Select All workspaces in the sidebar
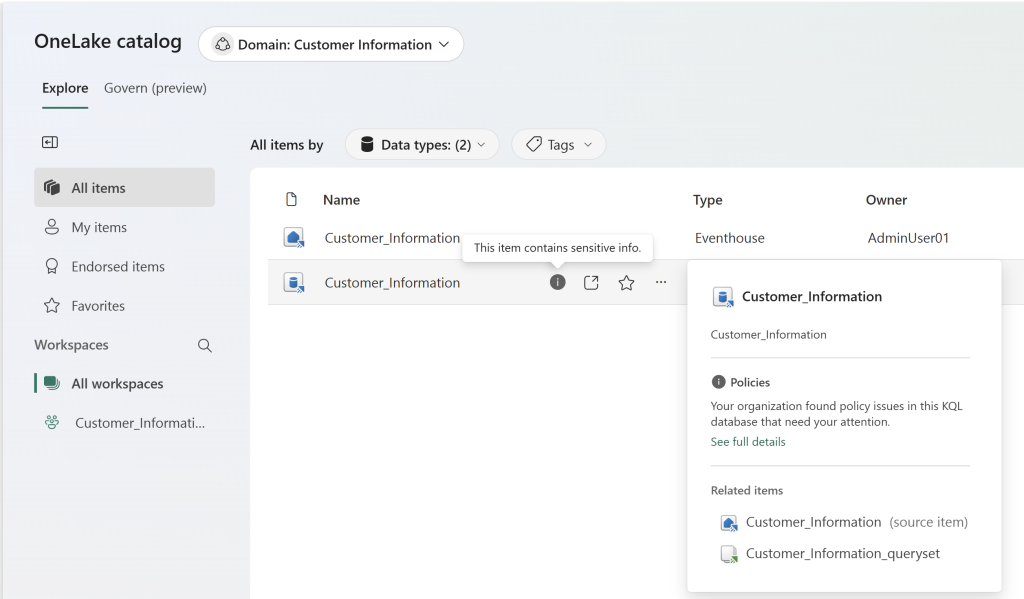The width and height of the screenshot is (1024, 599). click(124, 383)
